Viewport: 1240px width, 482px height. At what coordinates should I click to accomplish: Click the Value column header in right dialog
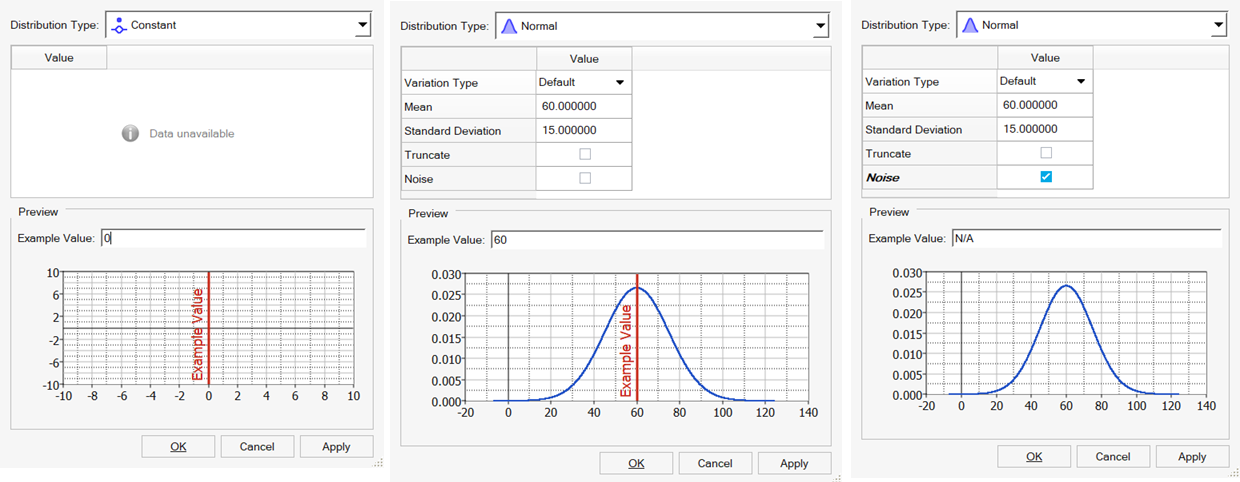pyautogui.click(x=1045, y=58)
